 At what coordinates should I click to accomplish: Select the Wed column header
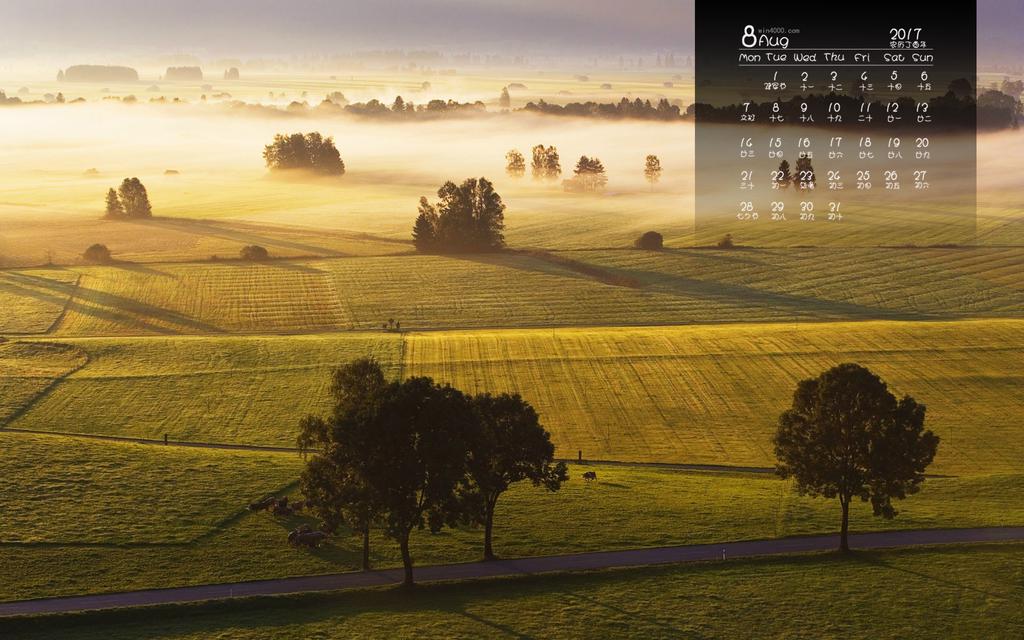coord(804,58)
